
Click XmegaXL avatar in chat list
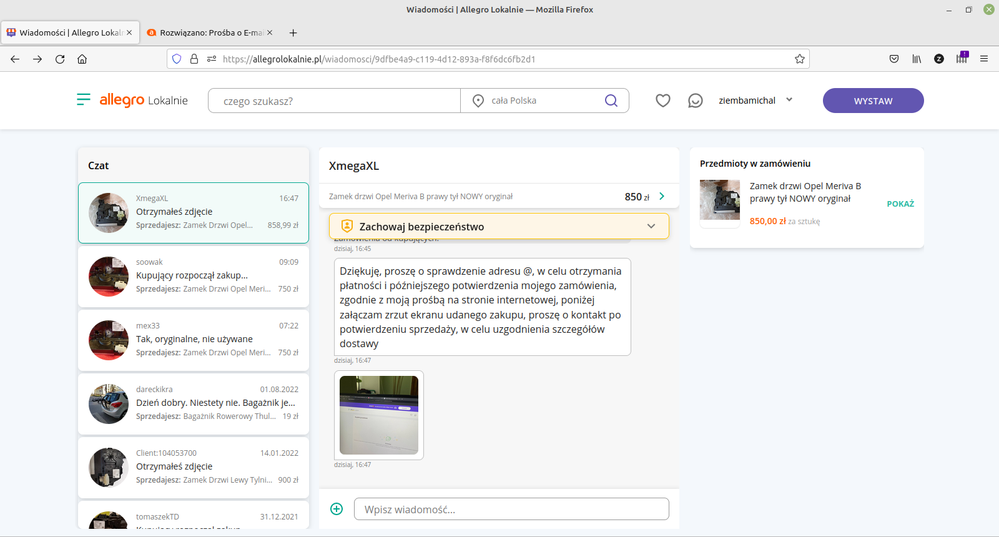(108, 213)
